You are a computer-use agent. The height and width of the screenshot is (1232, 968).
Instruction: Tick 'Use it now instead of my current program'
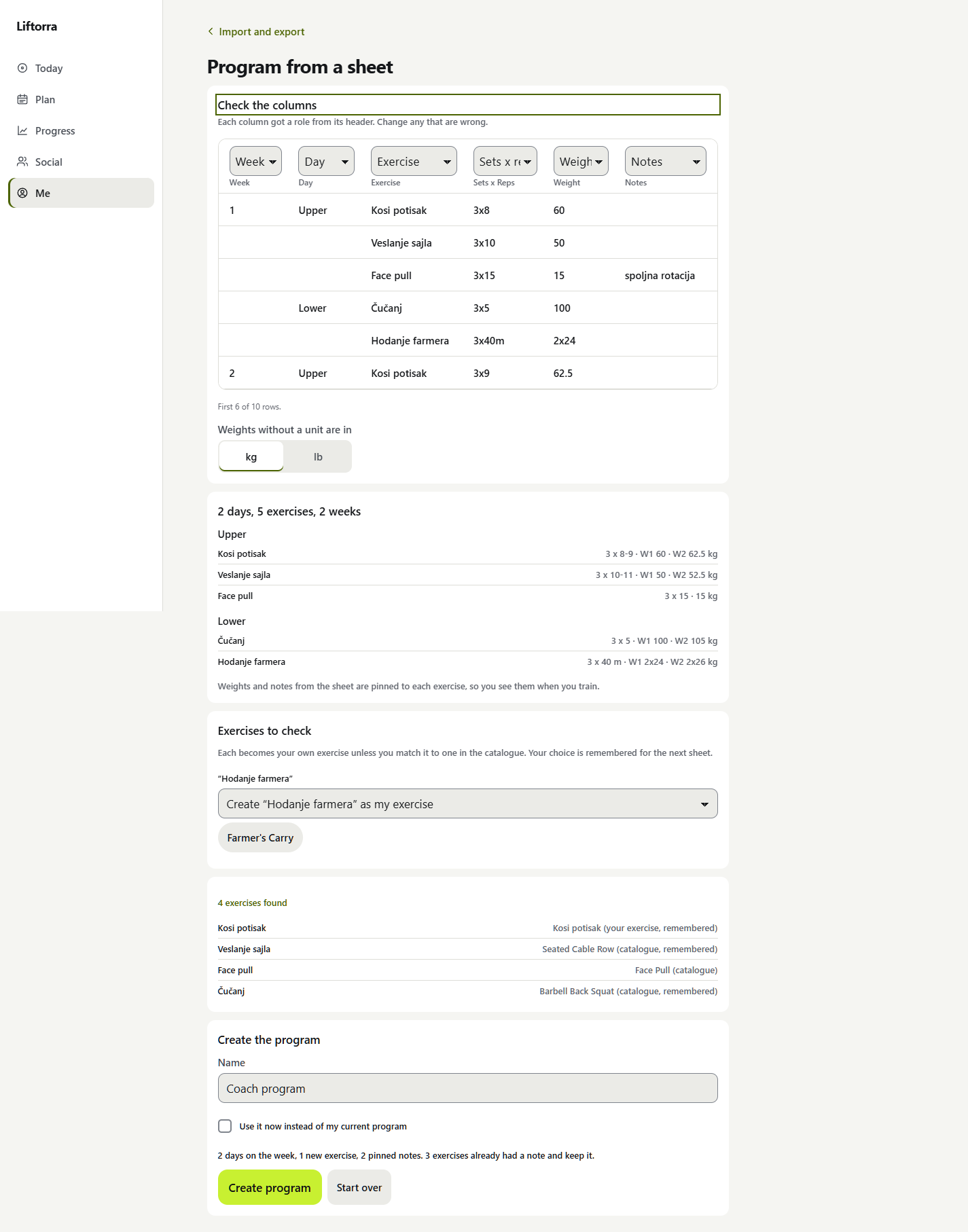[x=225, y=1126]
